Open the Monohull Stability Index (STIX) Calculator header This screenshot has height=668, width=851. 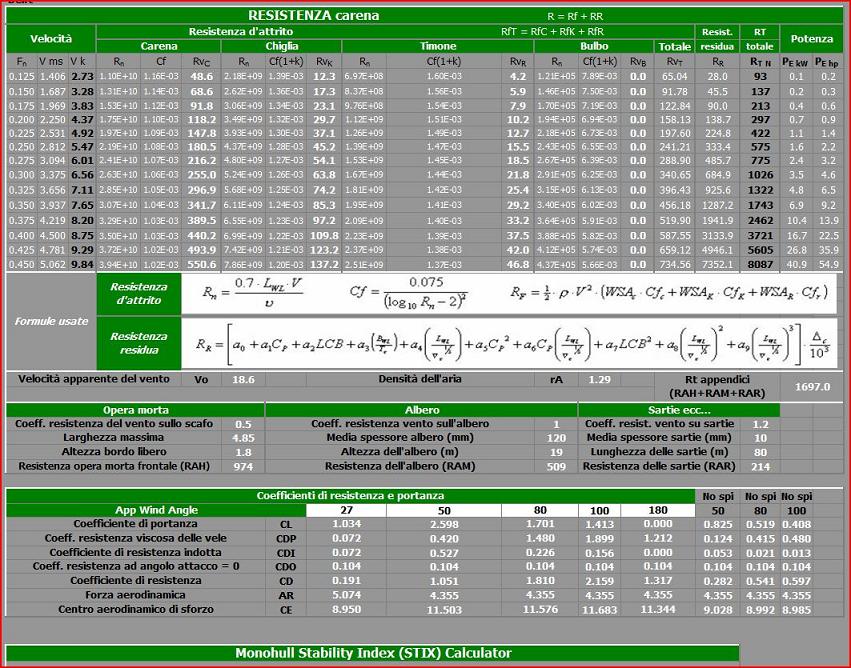[373, 653]
